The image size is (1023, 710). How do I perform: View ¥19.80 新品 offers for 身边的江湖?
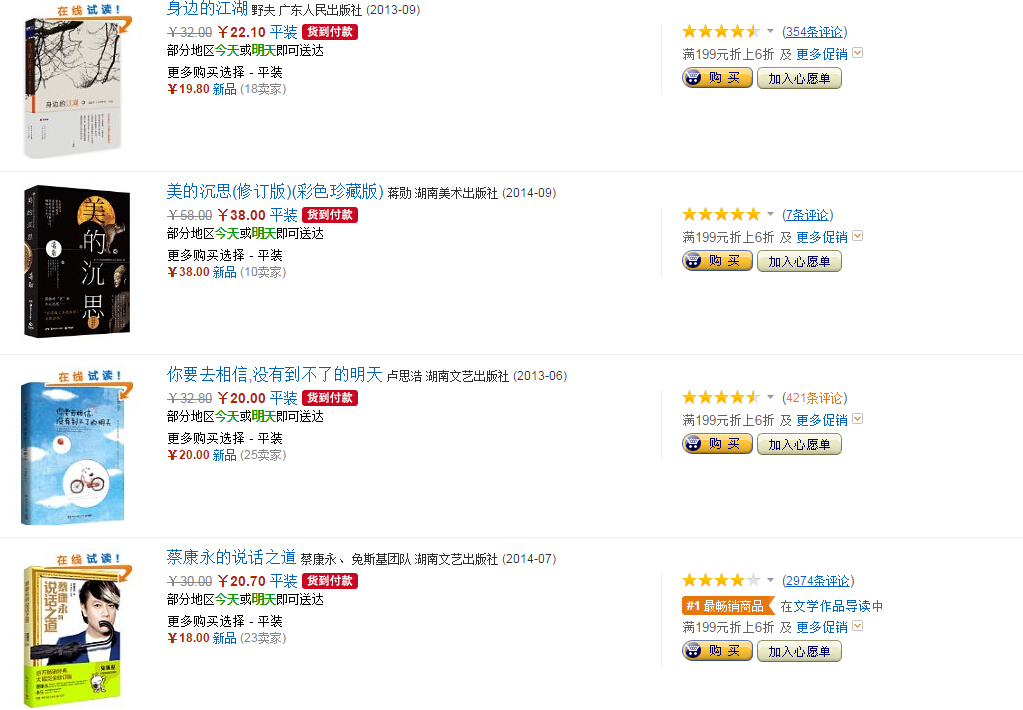click(x=202, y=89)
